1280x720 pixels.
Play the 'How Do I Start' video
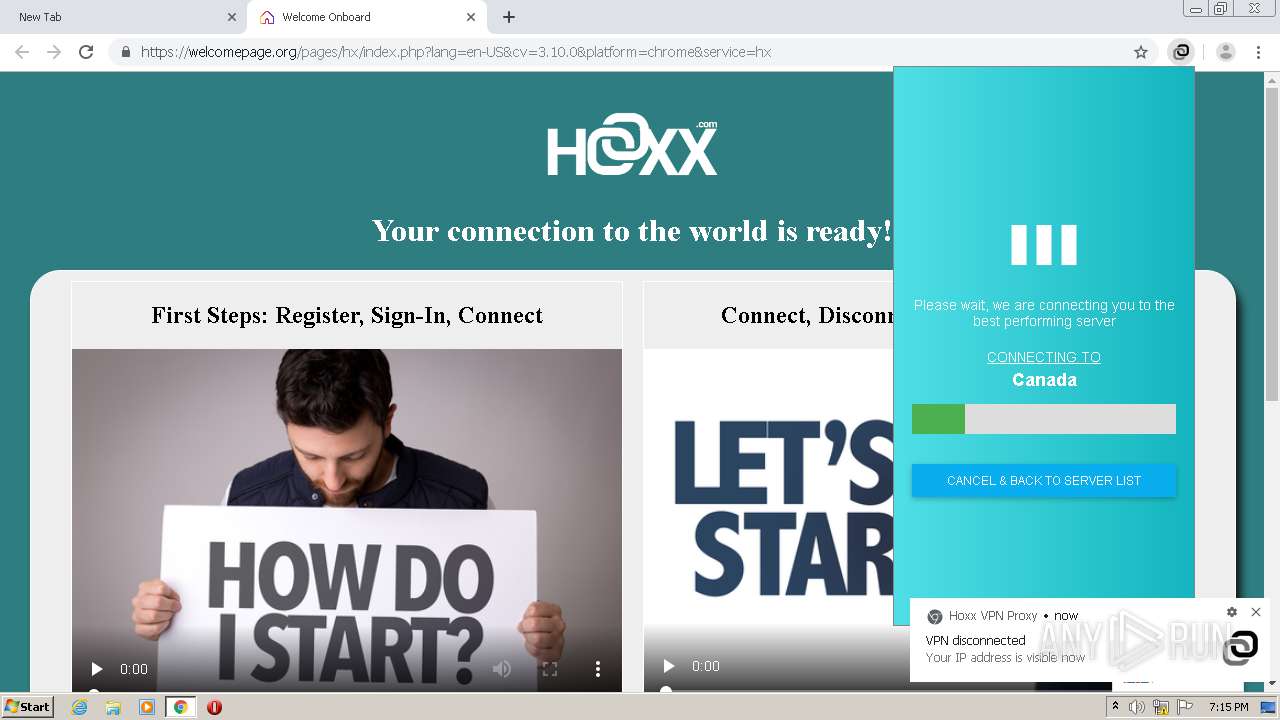point(97,669)
